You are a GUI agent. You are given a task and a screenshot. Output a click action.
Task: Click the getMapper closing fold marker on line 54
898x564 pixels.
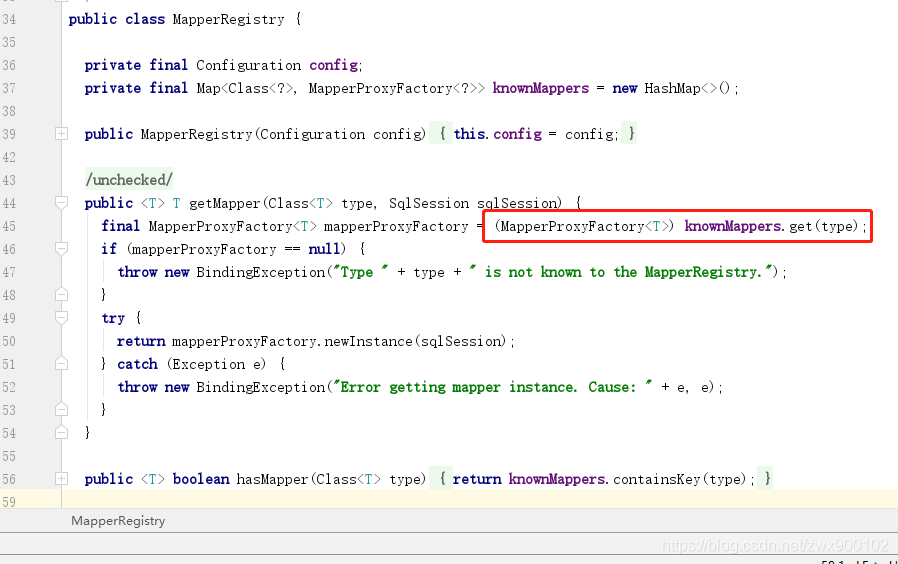tap(61, 433)
